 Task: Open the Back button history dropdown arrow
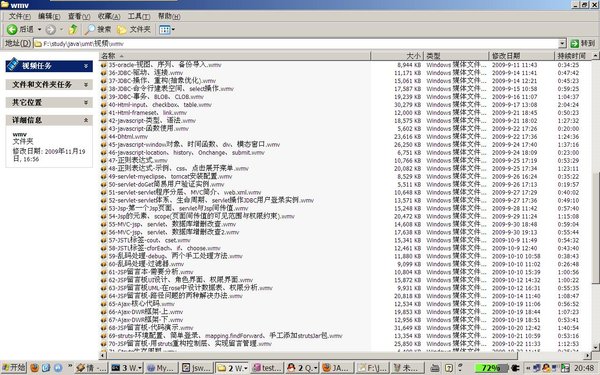(x=39, y=29)
